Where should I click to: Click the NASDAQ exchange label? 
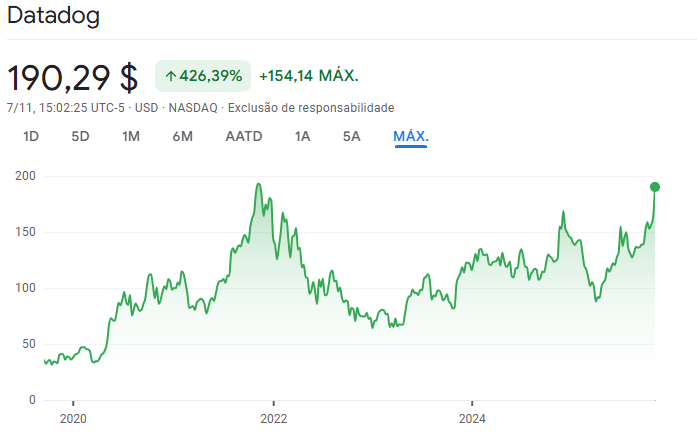(192, 107)
